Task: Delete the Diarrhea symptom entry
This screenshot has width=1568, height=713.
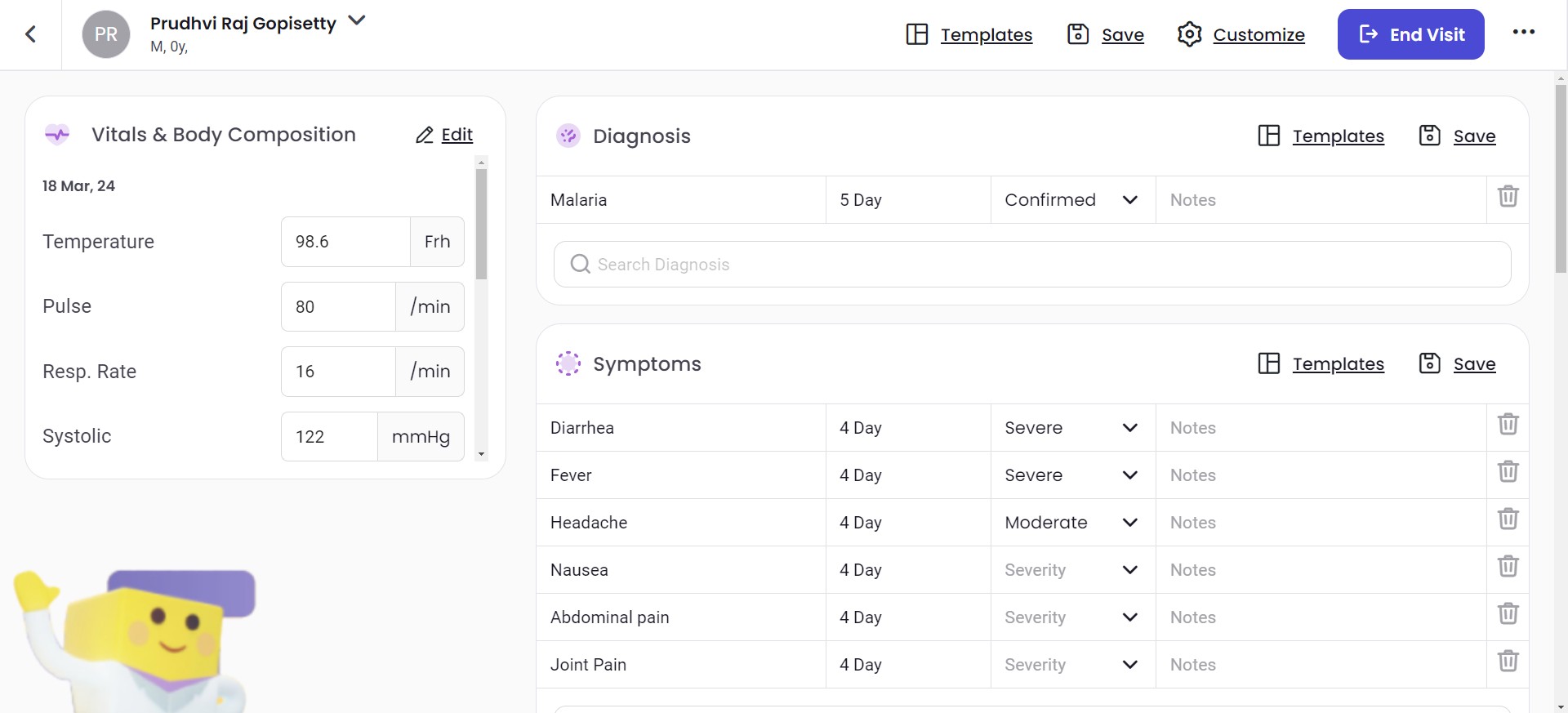Action: pos(1508,425)
